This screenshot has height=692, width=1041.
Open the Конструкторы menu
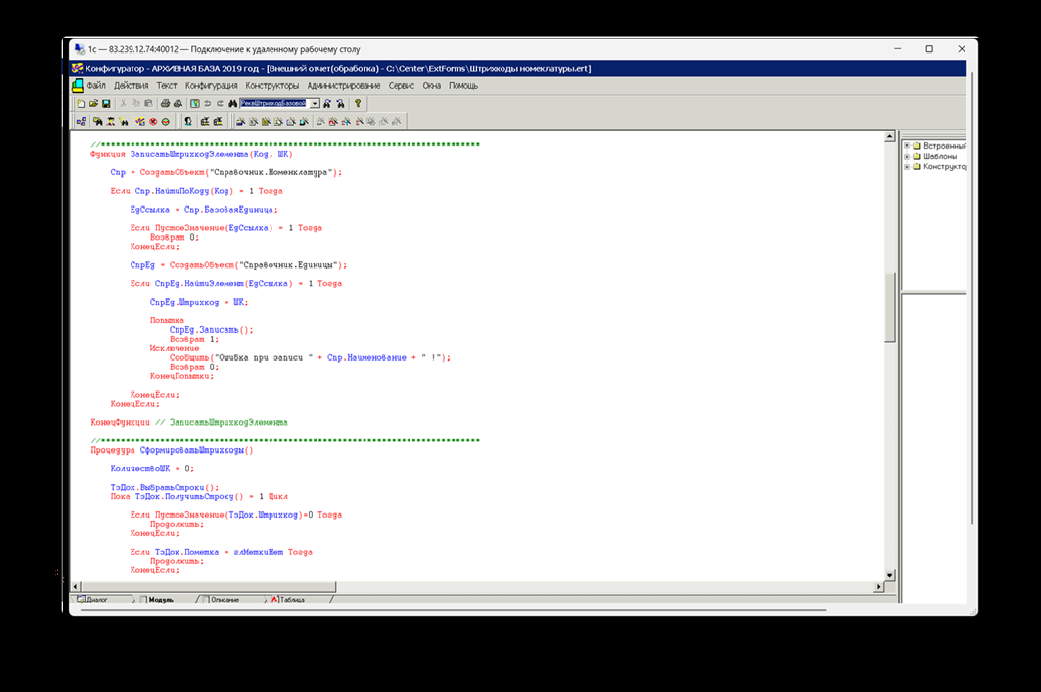click(272, 86)
